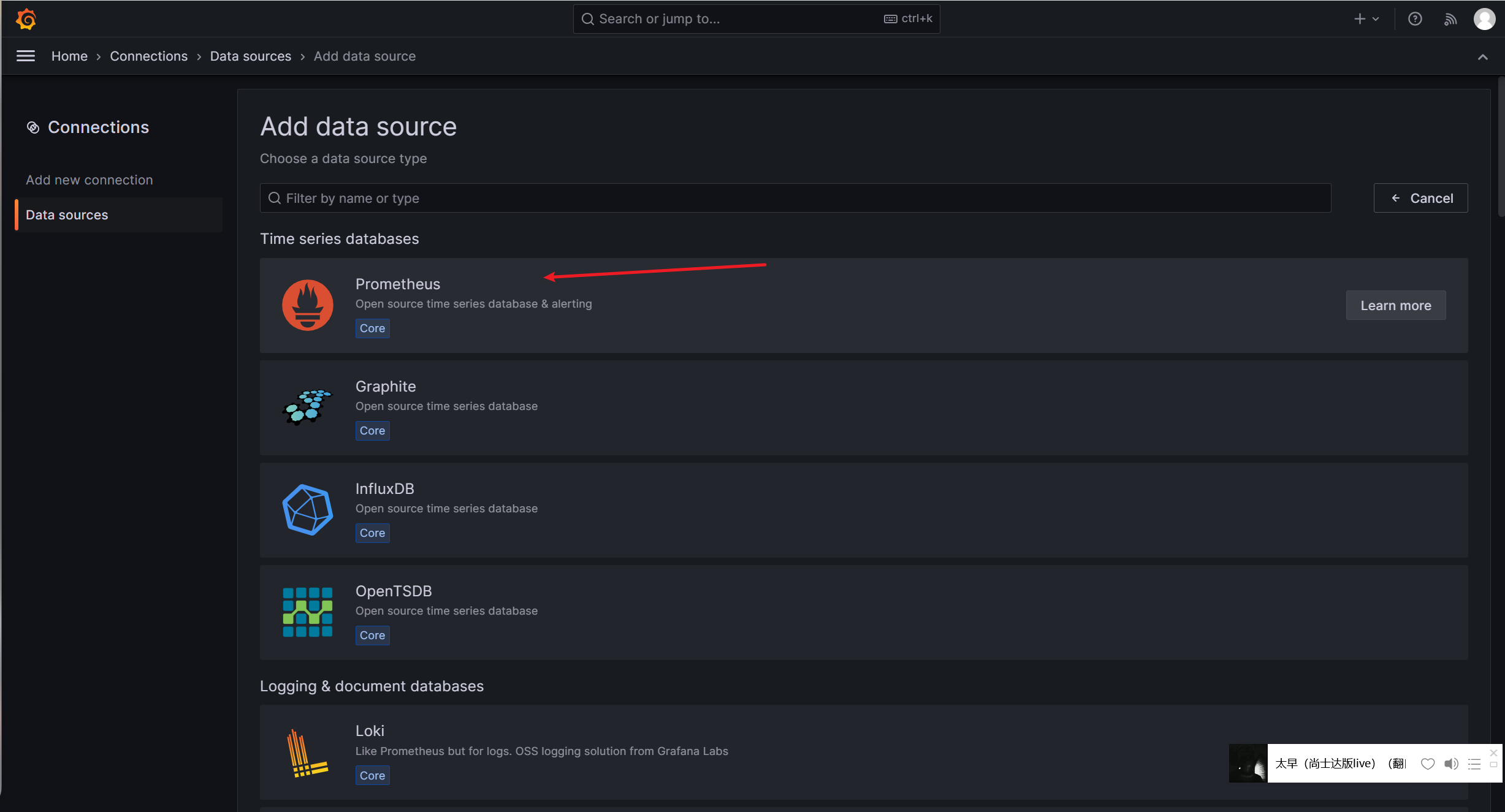Image resolution: width=1505 pixels, height=812 pixels.
Task: Select the Prometheus flame logo
Action: click(307, 305)
